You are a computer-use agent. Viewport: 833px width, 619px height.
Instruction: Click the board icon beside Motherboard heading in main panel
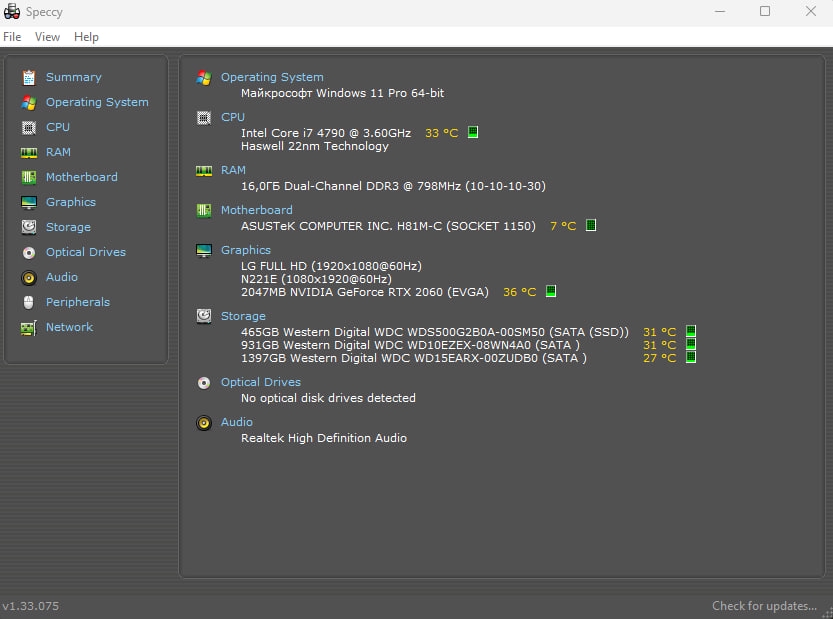pos(203,210)
